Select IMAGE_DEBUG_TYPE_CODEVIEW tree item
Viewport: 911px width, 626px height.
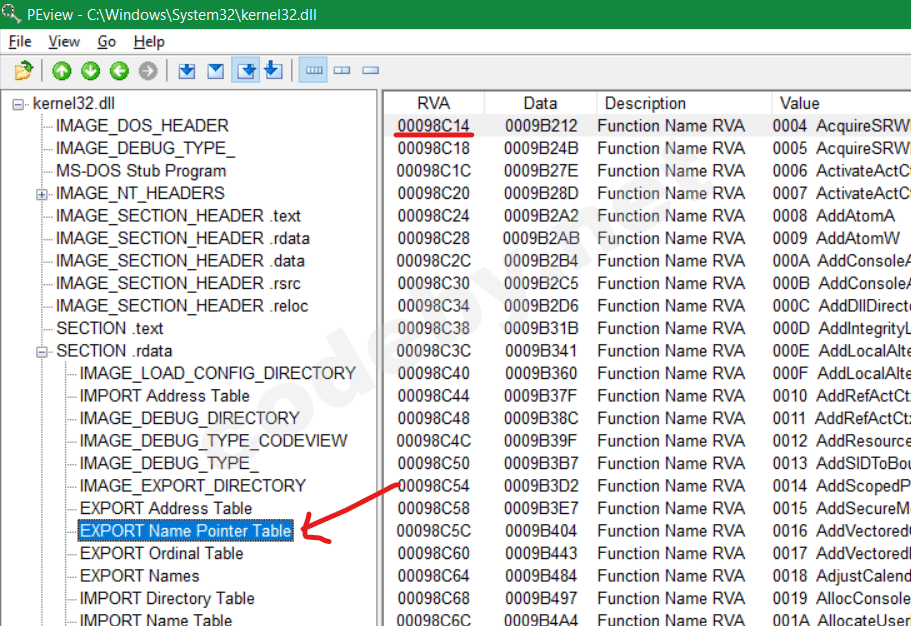[x=214, y=441]
